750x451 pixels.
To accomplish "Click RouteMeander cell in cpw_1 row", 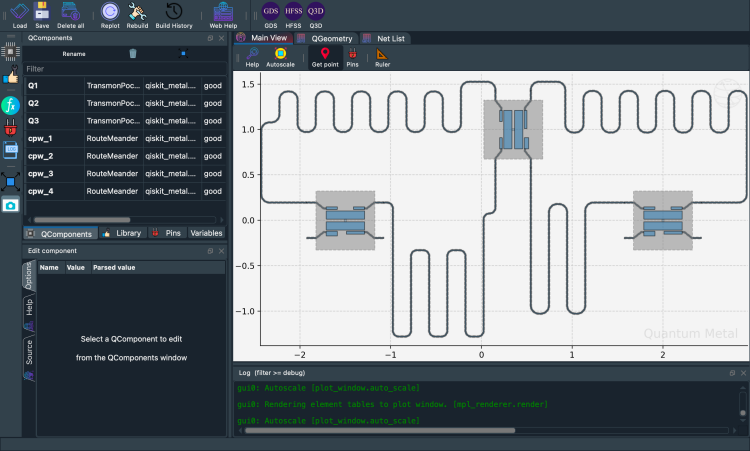I will 112,138.
